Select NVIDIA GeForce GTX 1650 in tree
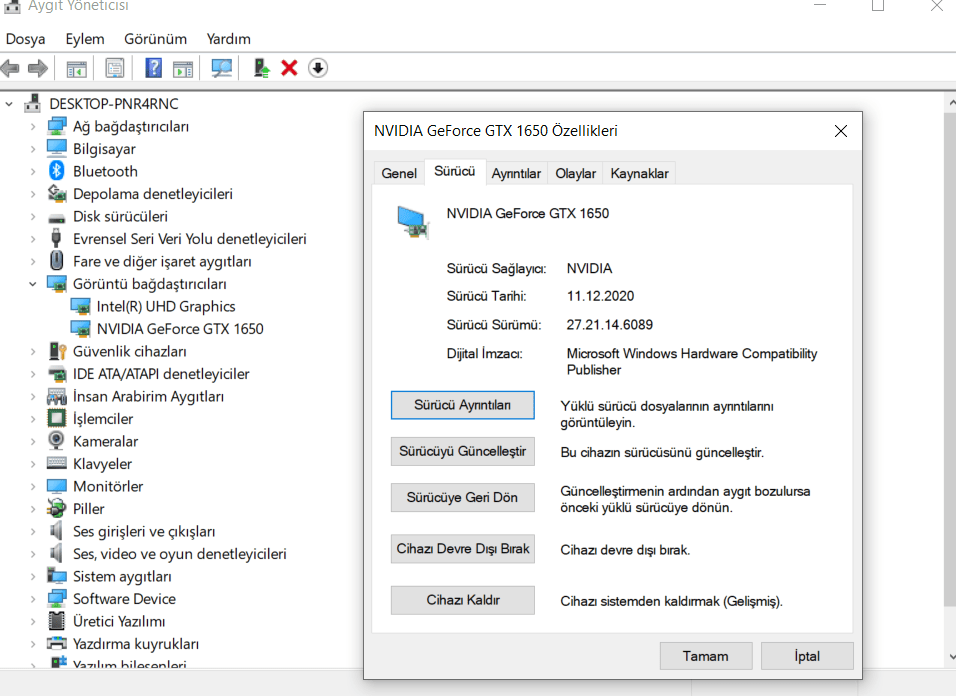The width and height of the screenshot is (956, 696). tap(180, 329)
